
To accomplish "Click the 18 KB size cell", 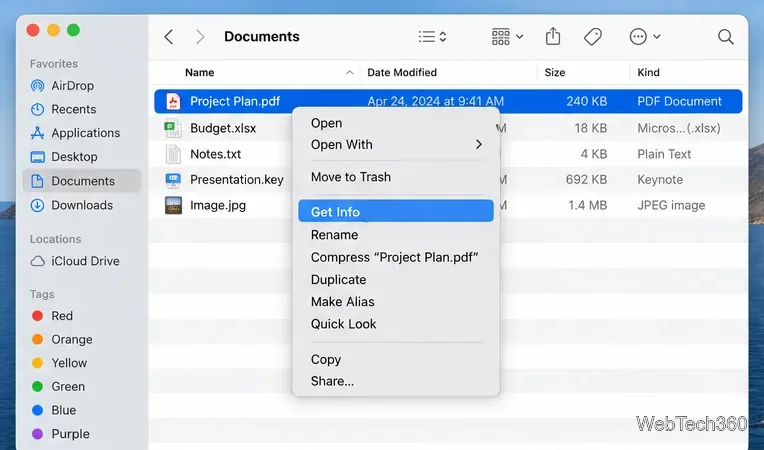I will (x=591, y=128).
